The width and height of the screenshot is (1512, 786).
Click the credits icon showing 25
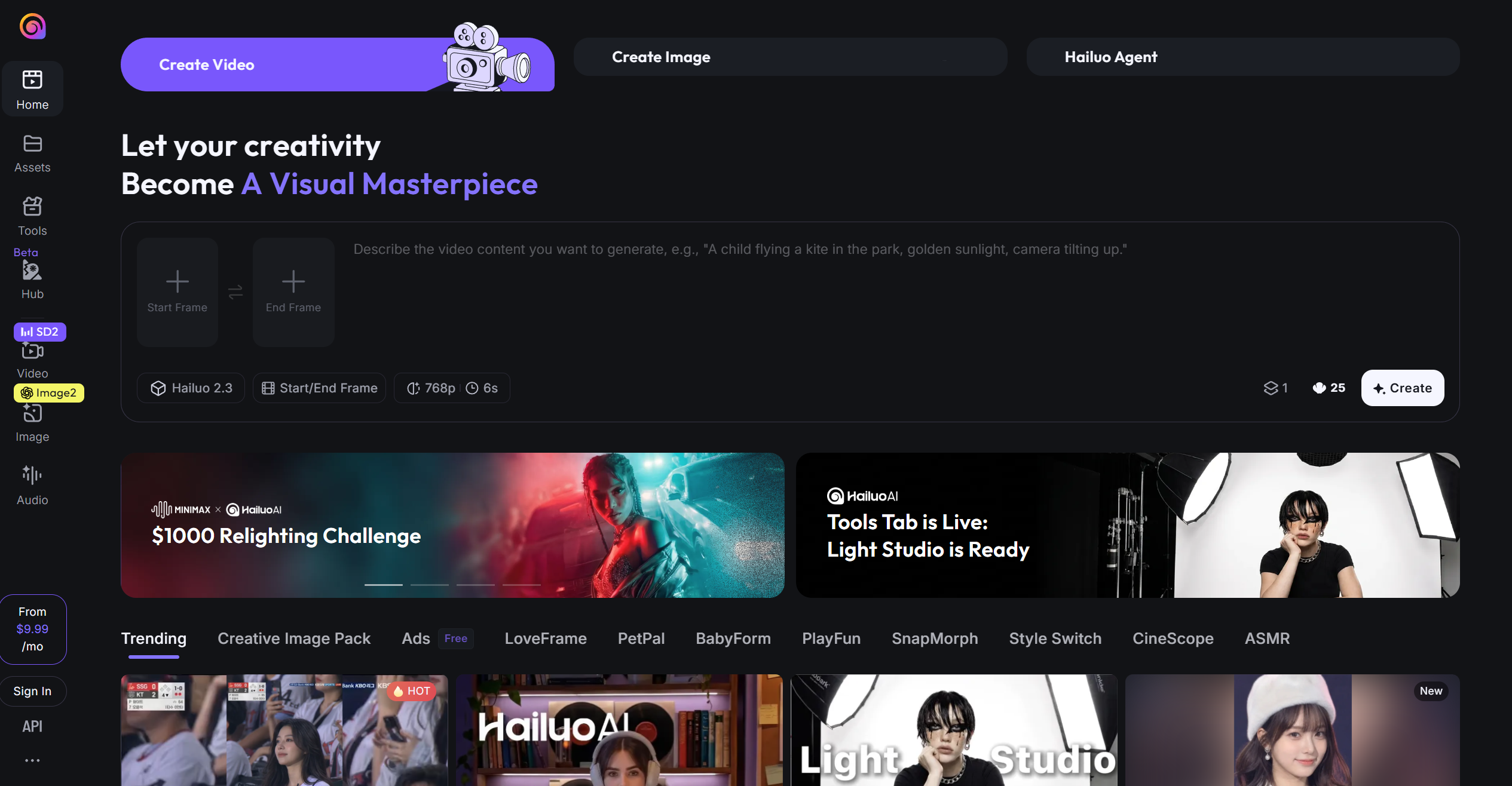pos(1329,388)
